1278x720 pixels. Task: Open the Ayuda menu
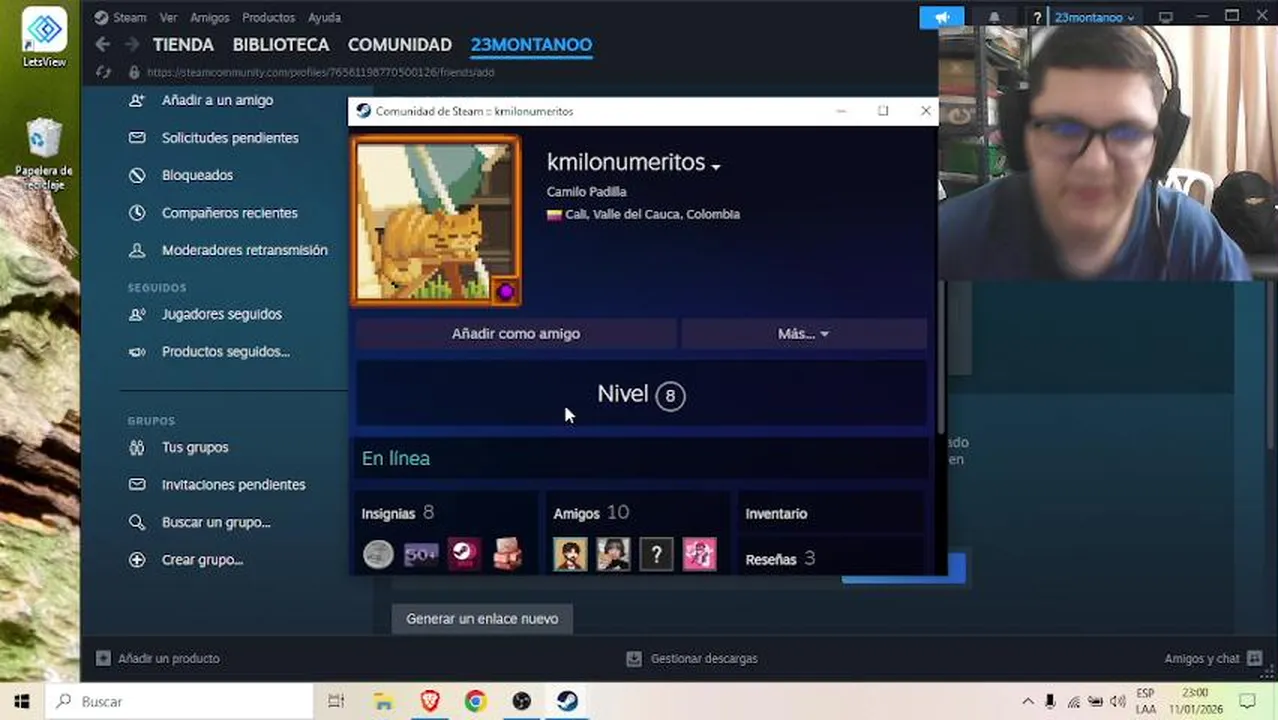pyautogui.click(x=324, y=17)
